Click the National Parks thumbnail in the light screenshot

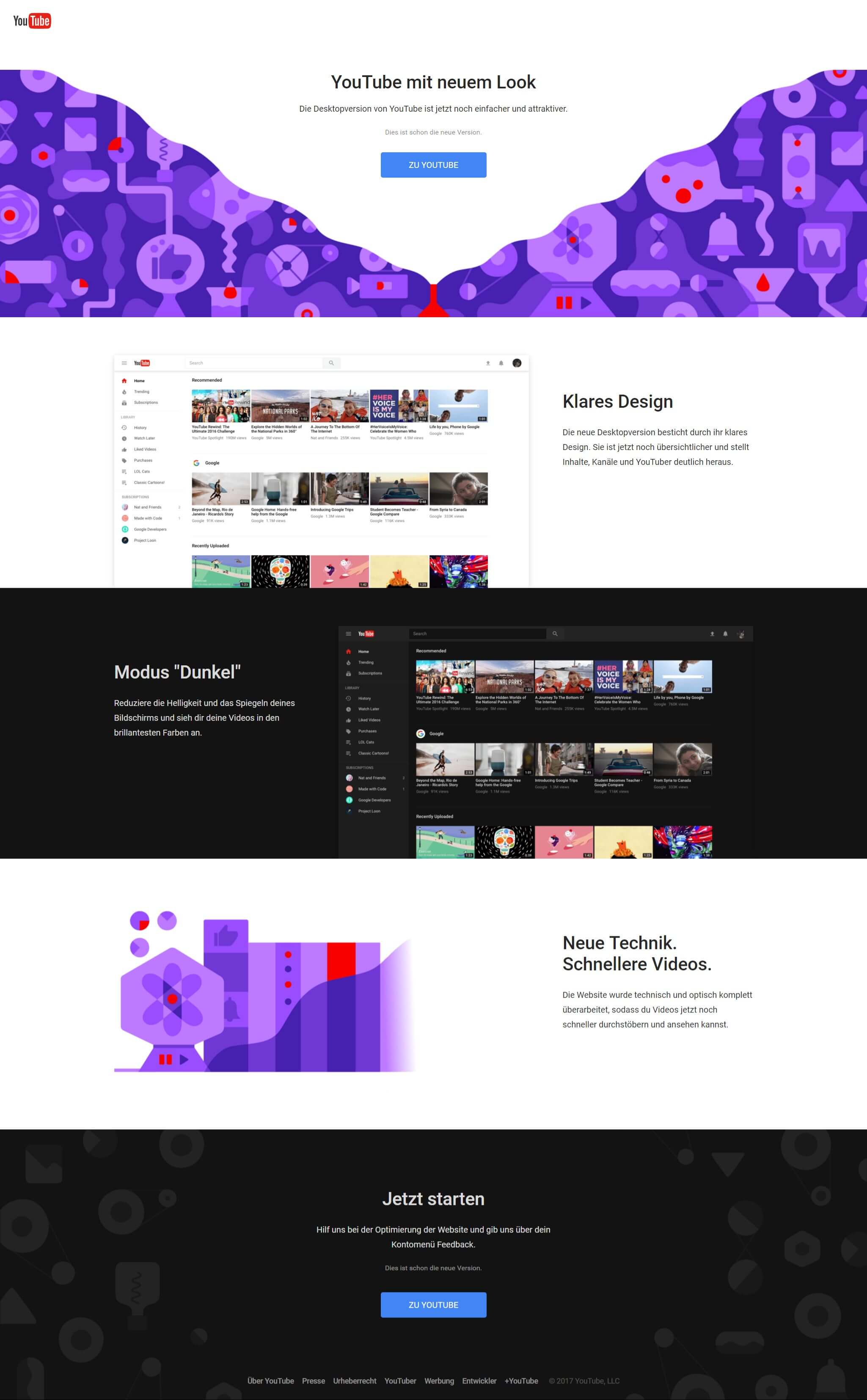280,406
